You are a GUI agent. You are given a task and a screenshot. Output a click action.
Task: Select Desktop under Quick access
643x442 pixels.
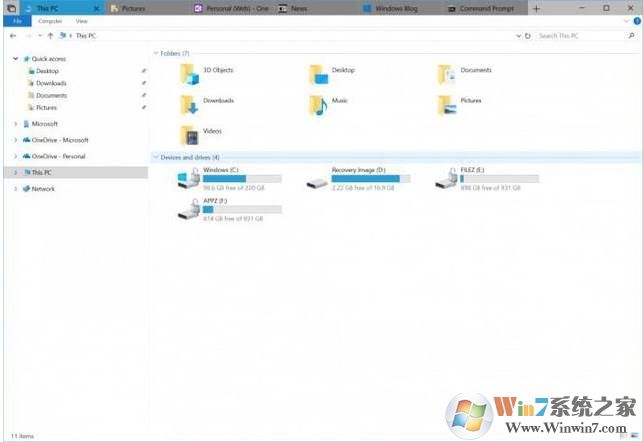pyautogui.click(x=43, y=71)
